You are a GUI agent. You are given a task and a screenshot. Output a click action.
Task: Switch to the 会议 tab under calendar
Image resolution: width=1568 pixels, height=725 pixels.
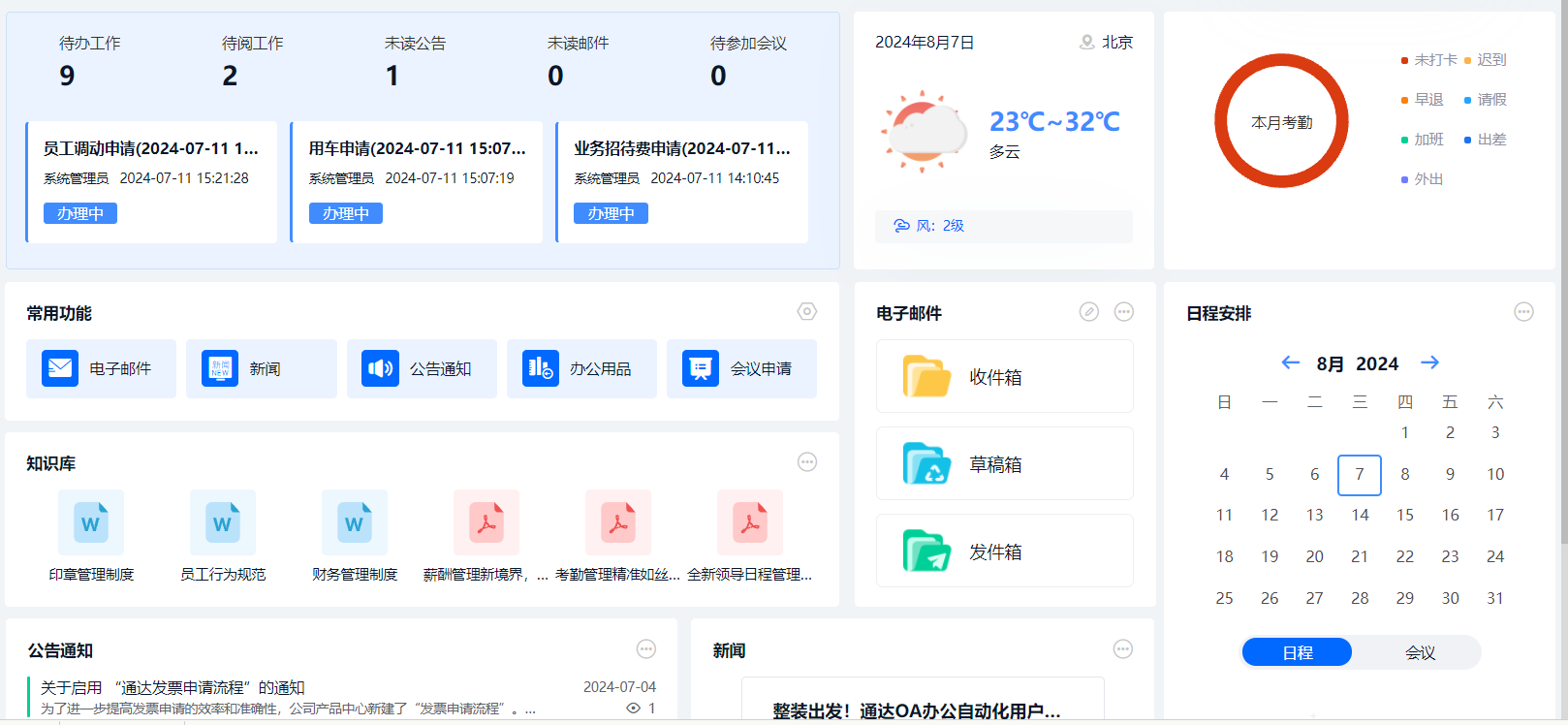pos(1420,652)
